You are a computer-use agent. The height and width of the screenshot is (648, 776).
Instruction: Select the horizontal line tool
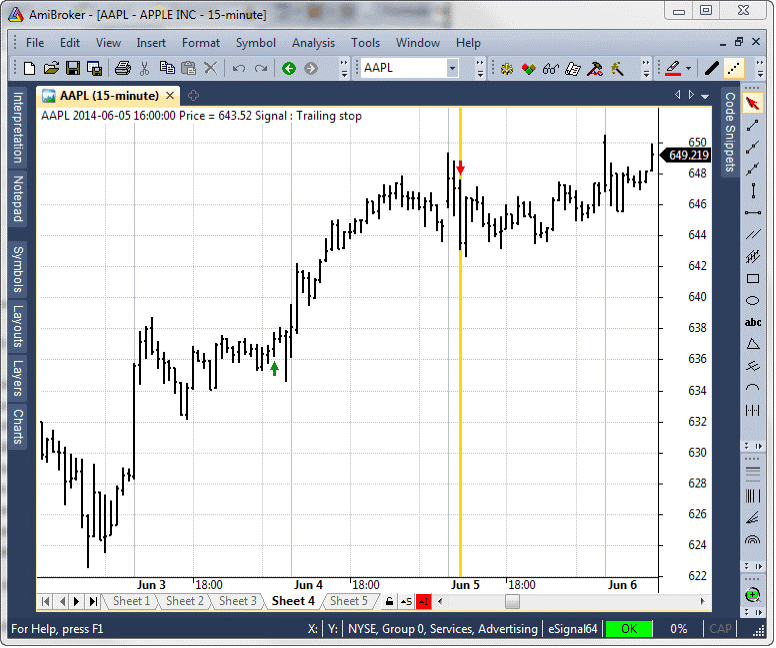point(753,212)
